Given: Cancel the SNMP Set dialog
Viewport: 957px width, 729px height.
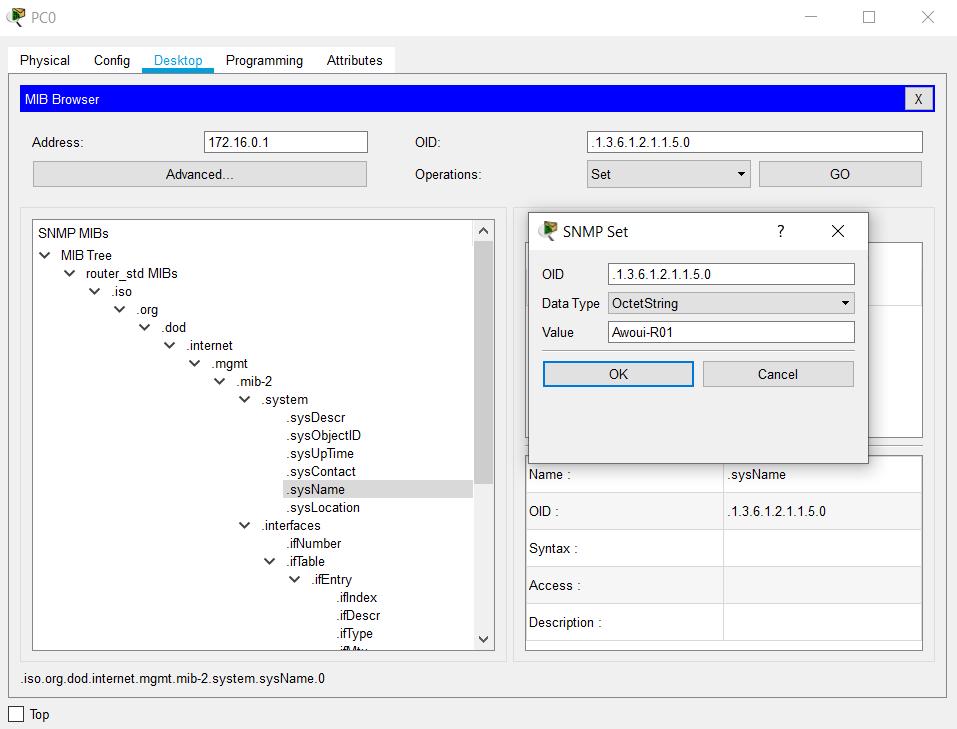Looking at the screenshot, I should click(x=778, y=374).
